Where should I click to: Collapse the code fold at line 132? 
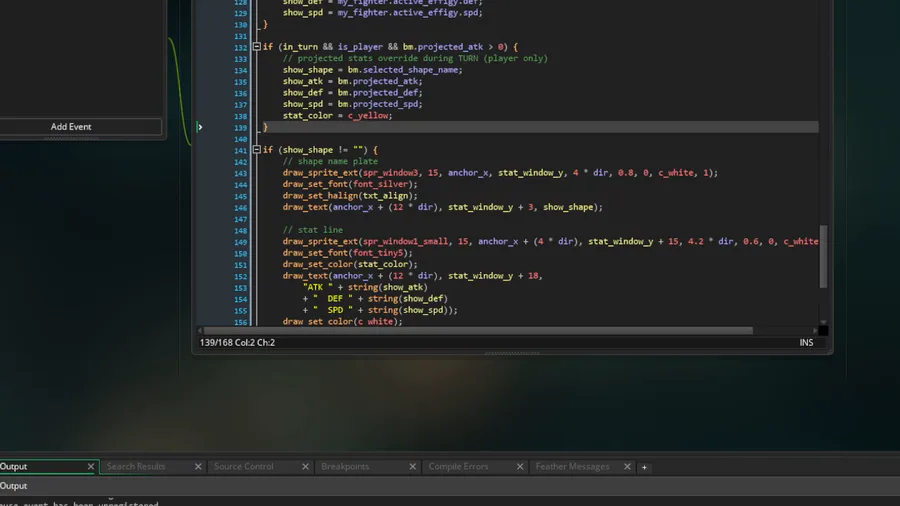click(257, 46)
